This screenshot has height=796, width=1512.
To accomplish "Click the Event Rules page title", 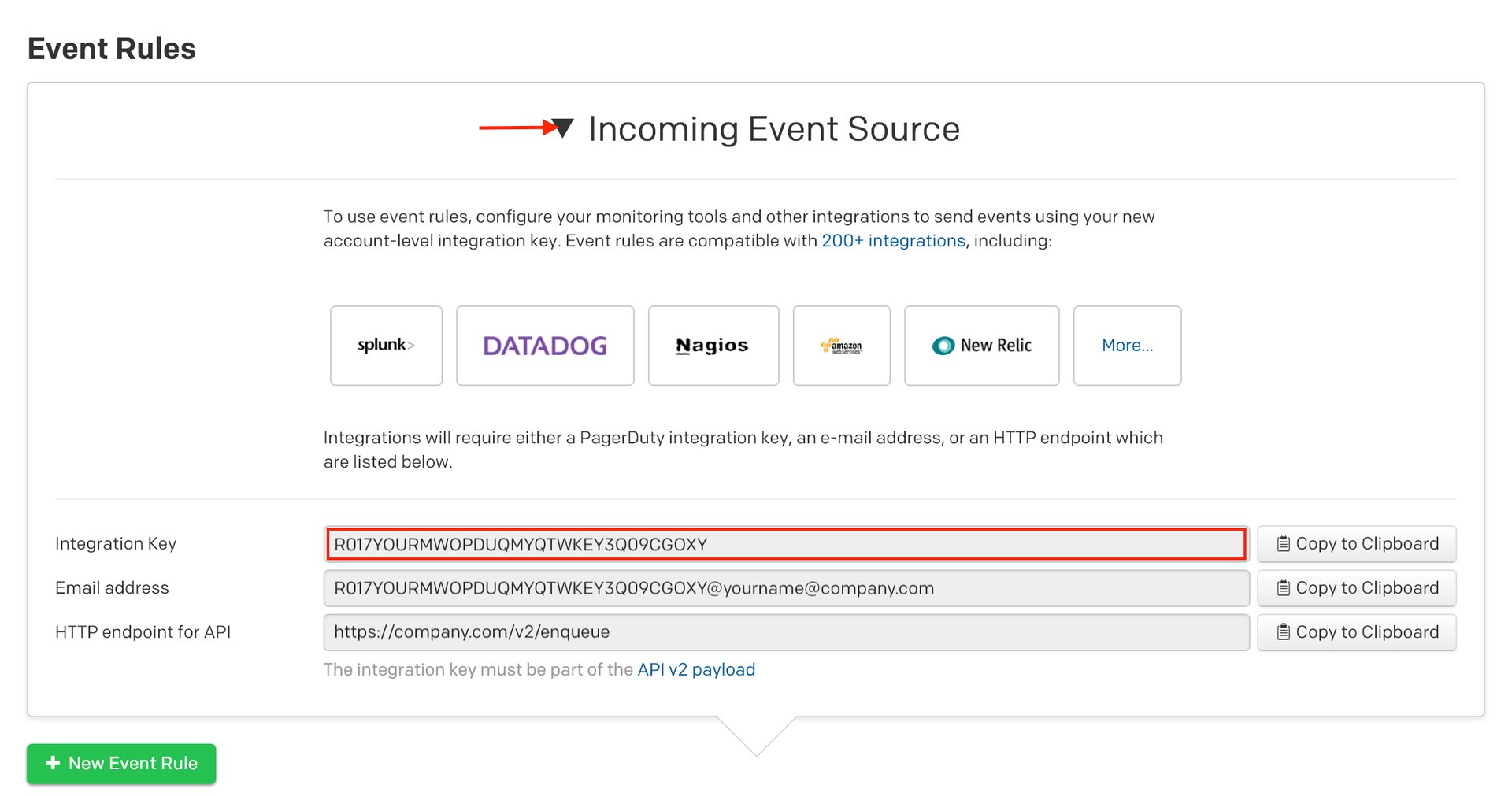I will coord(112,49).
